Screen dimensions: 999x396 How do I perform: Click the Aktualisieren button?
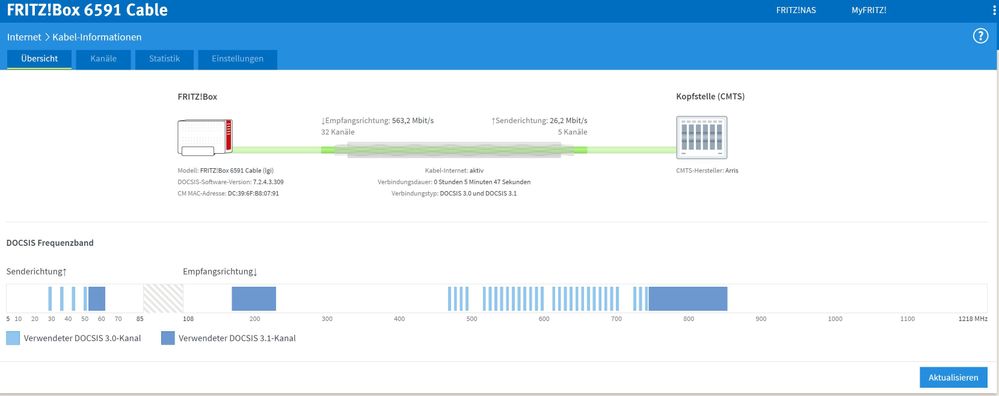pos(953,378)
